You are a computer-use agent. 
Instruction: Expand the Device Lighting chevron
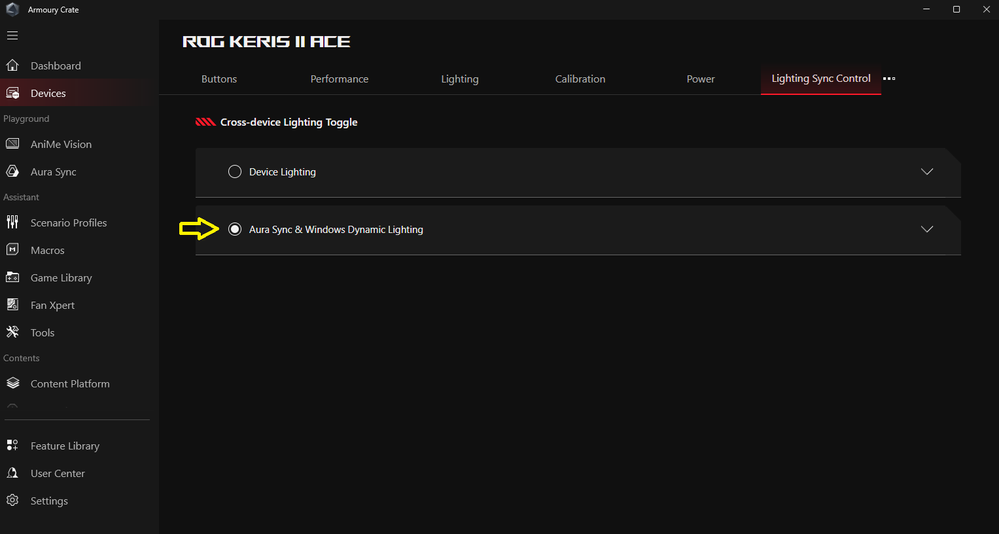(x=927, y=171)
